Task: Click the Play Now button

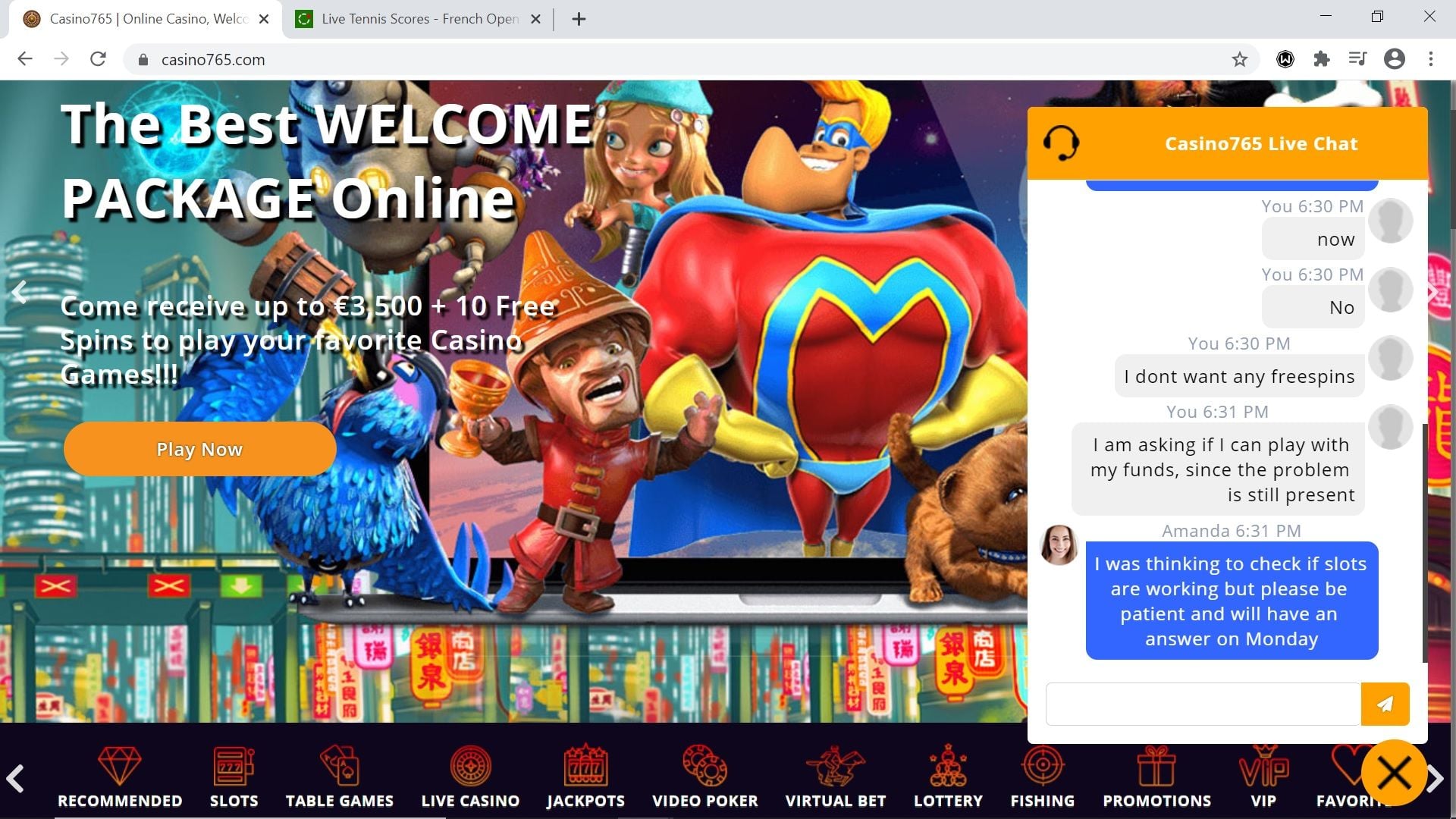Action: click(x=199, y=449)
